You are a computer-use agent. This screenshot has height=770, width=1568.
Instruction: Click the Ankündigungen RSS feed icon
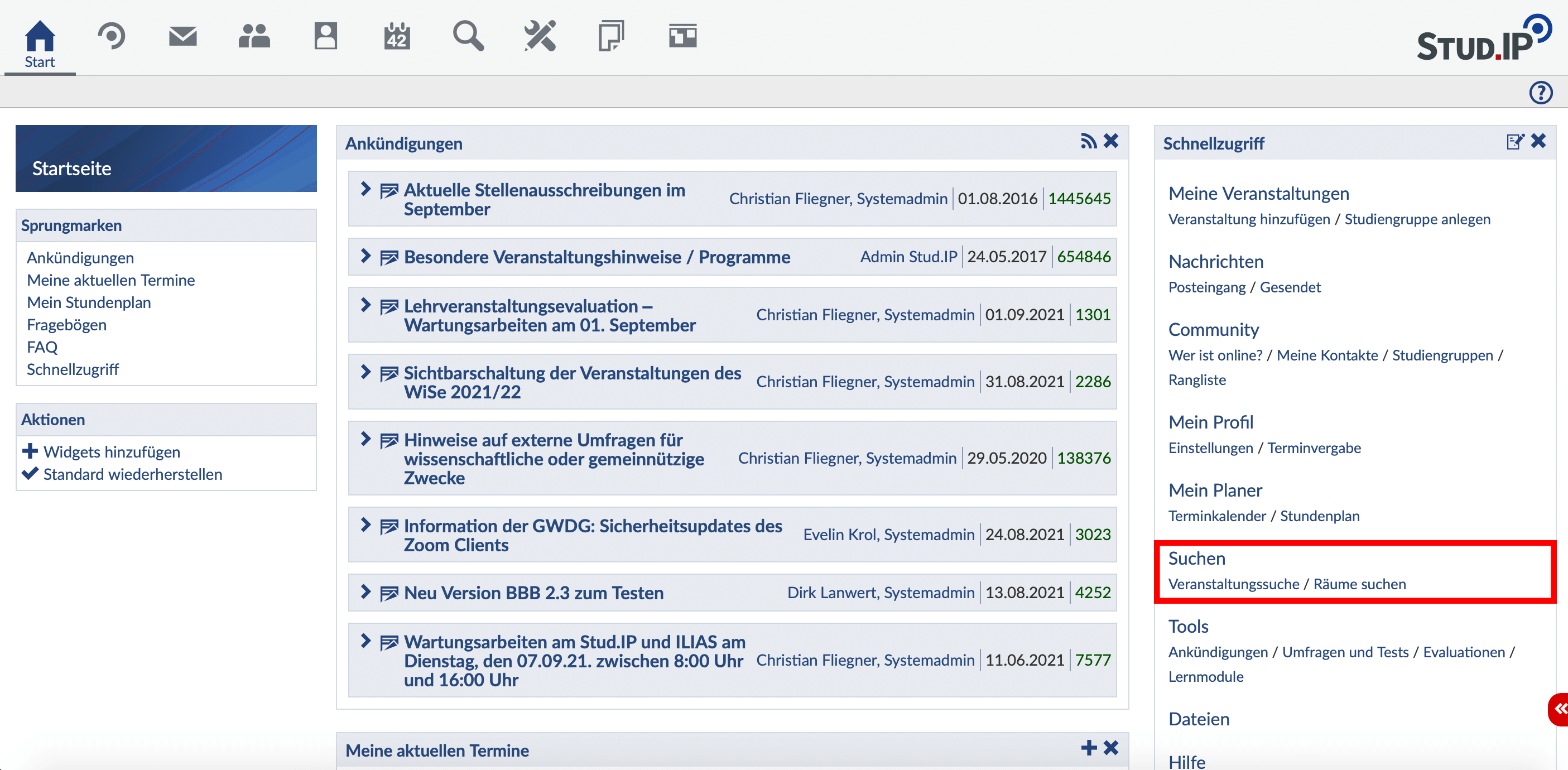[x=1088, y=142]
